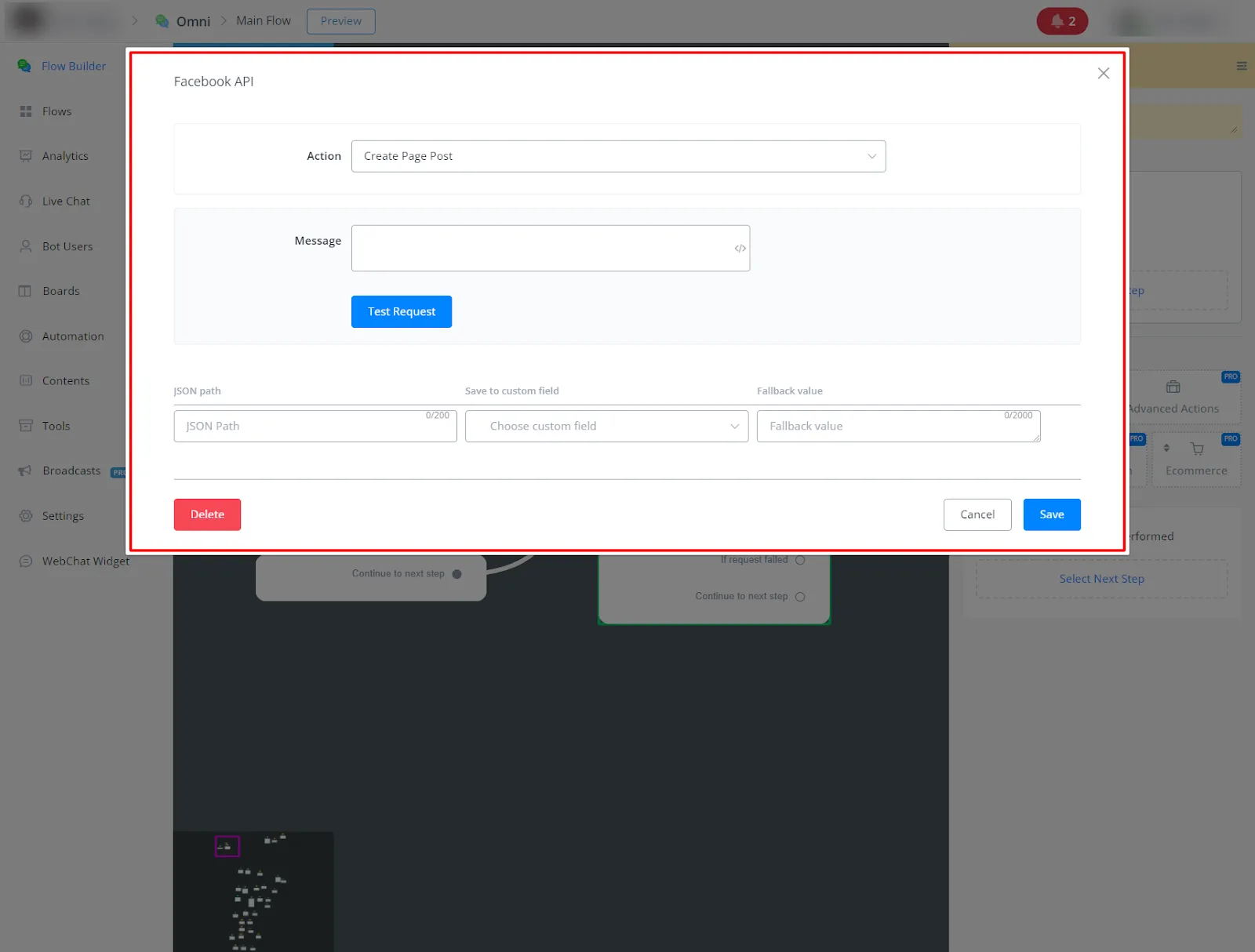This screenshot has height=952, width=1255.
Task: Click the red Delete button
Action: 207,514
